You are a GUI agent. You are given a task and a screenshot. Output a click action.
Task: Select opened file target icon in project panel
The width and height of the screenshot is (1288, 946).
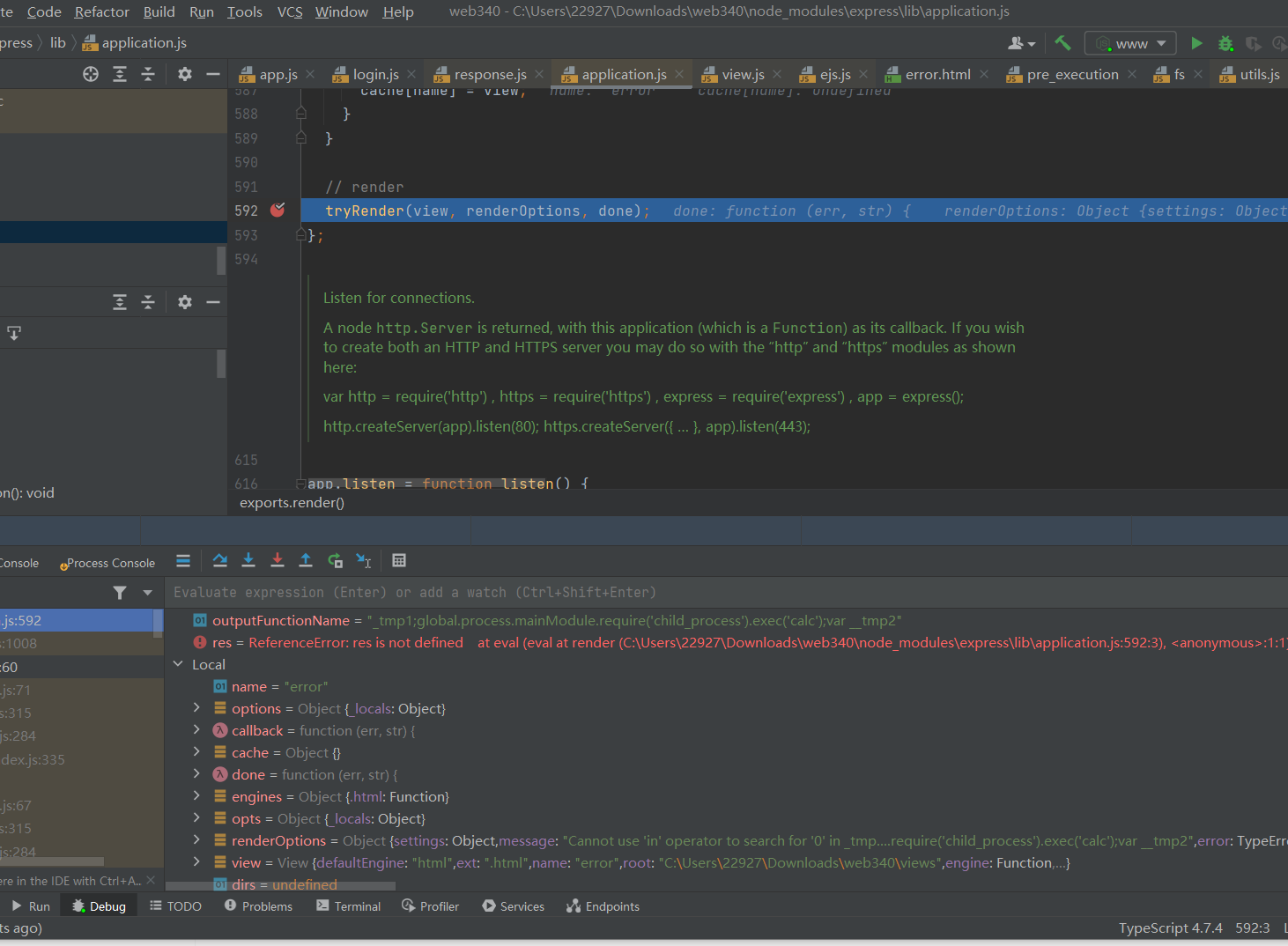(x=91, y=74)
